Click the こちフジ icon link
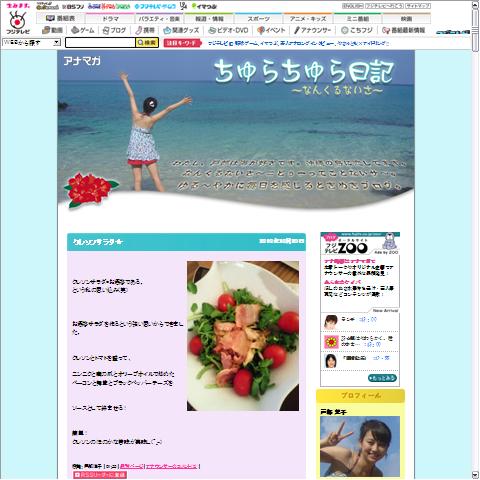 357,30
